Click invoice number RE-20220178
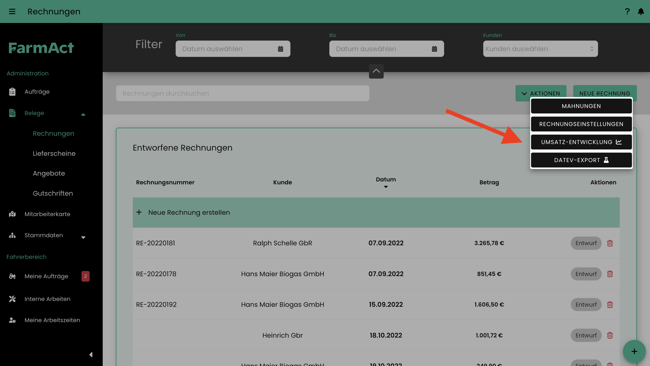This screenshot has height=366, width=650. pyautogui.click(x=156, y=274)
